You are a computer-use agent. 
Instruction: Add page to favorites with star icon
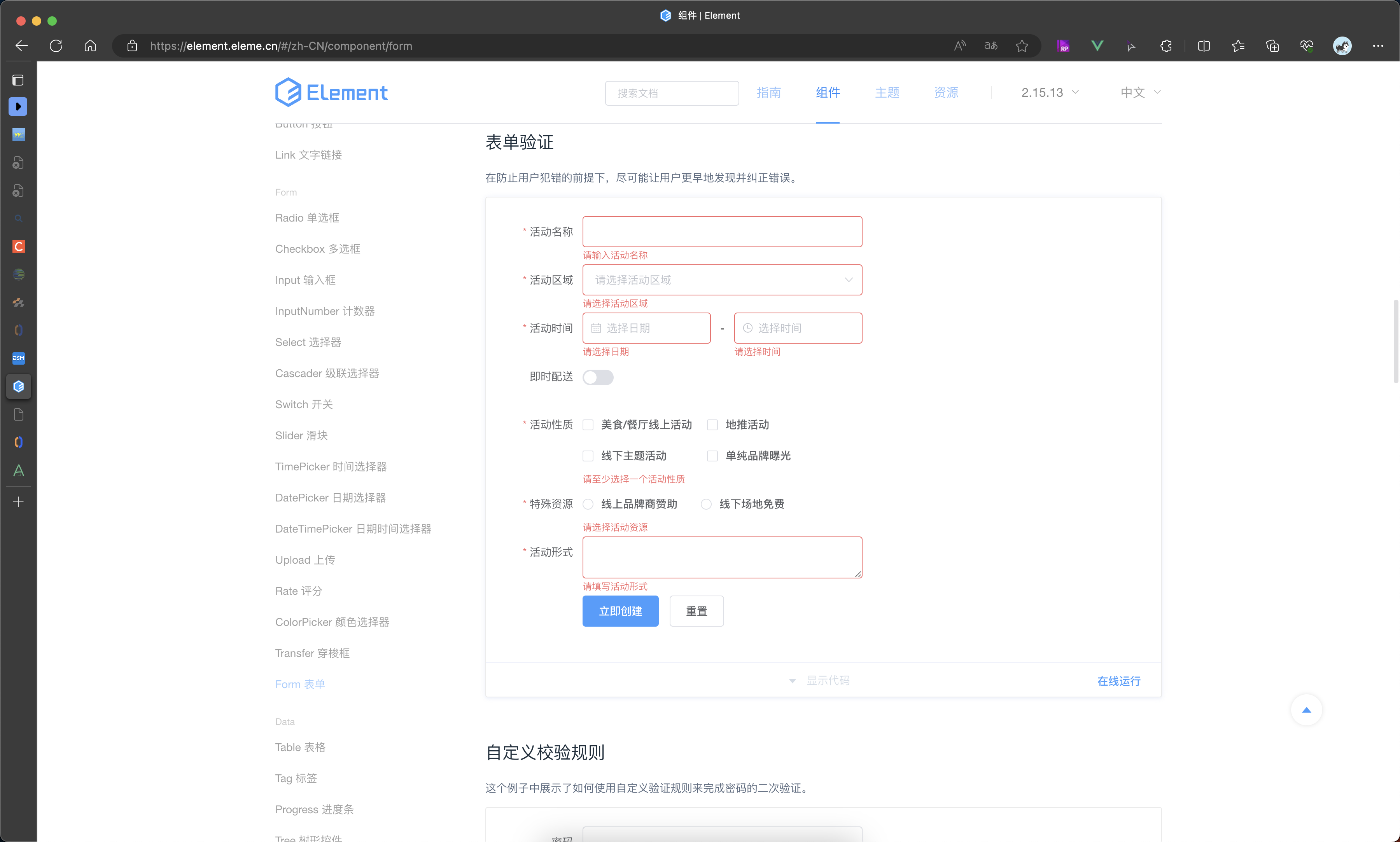coord(1022,46)
